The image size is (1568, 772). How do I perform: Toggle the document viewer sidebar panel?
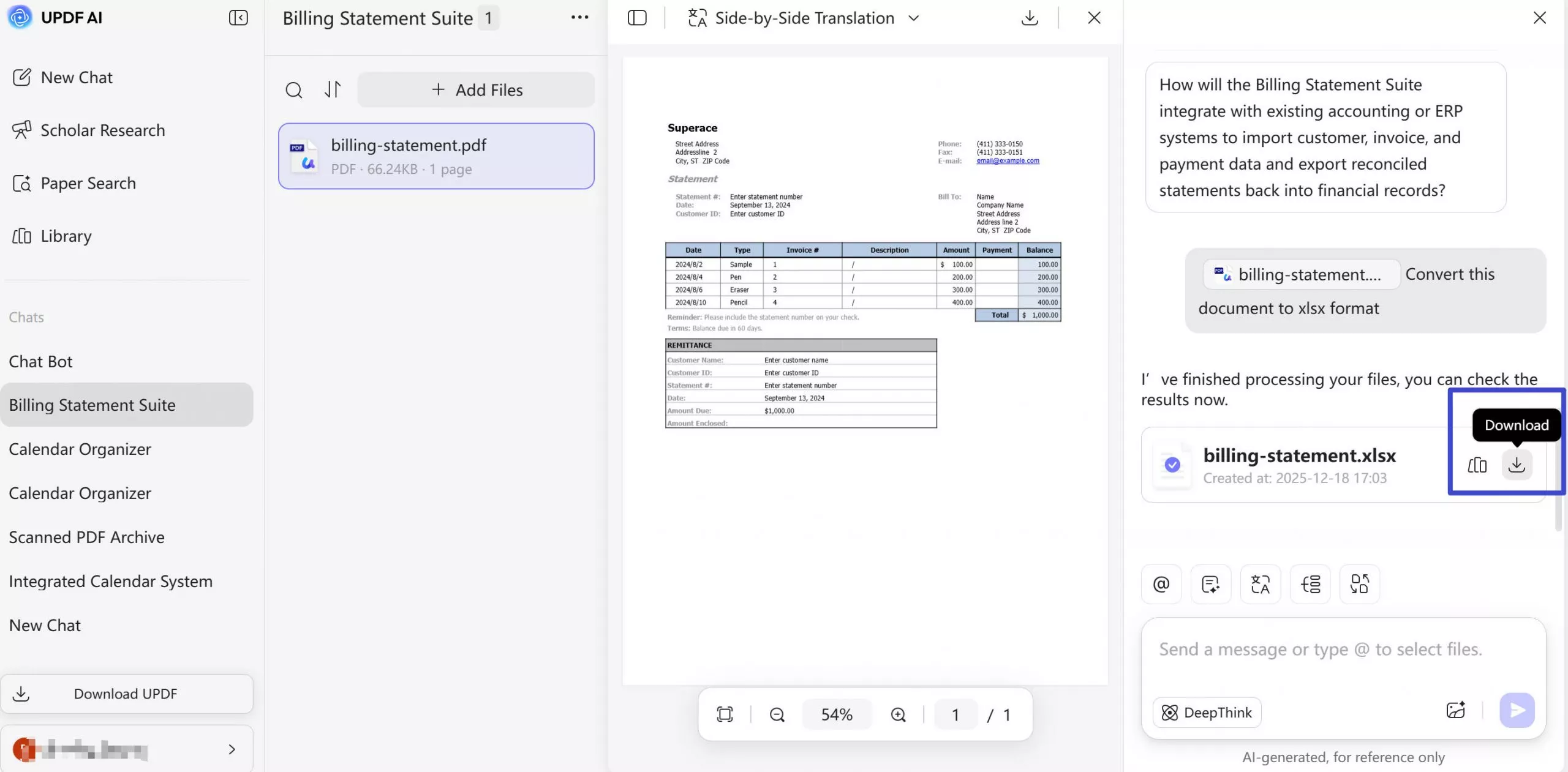(637, 18)
